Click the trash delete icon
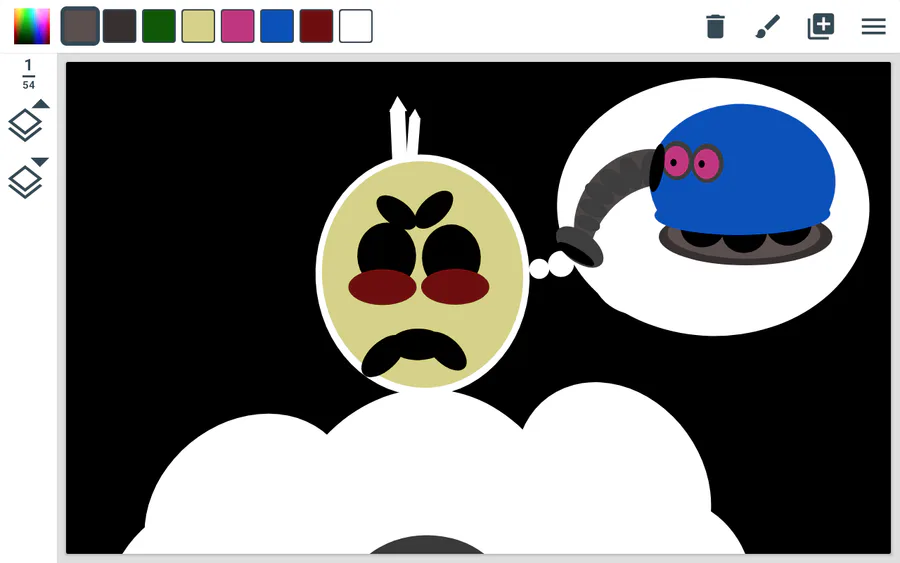900x563 pixels. click(x=715, y=26)
